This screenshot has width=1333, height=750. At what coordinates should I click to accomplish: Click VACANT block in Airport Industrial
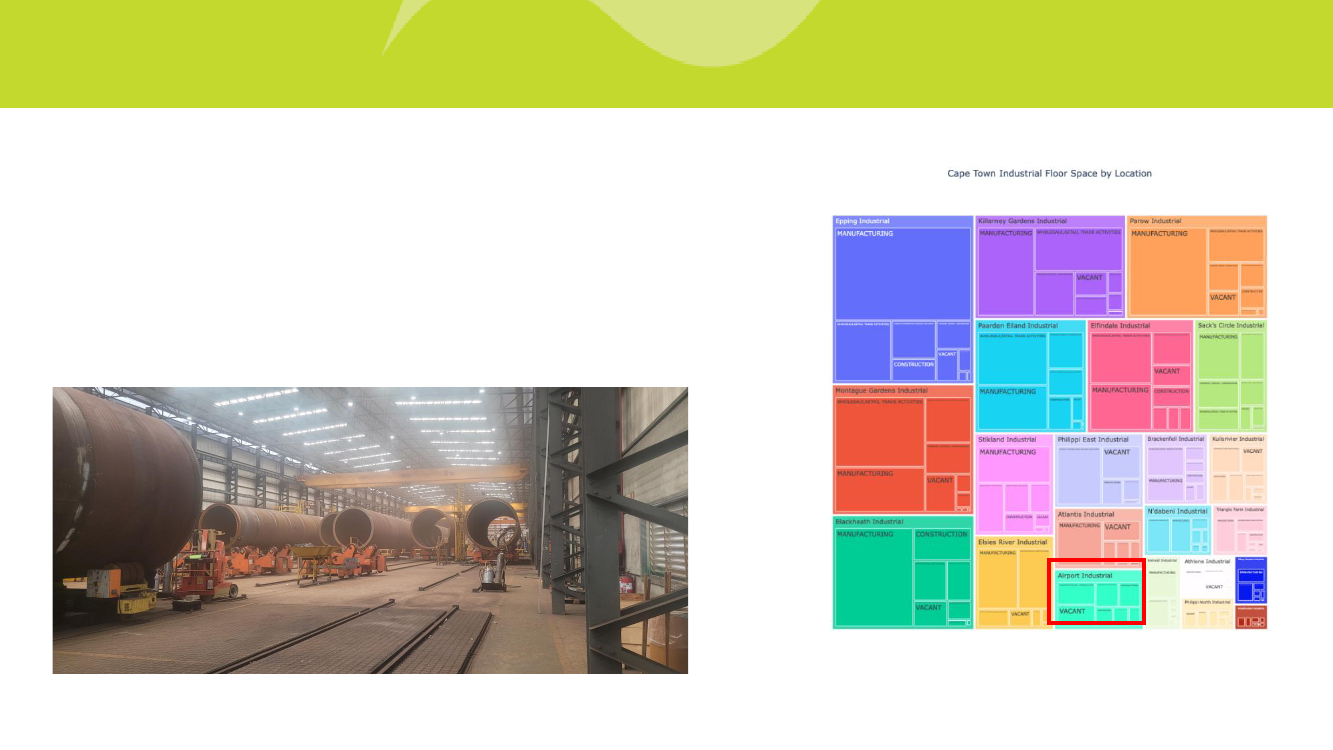tap(1074, 613)
